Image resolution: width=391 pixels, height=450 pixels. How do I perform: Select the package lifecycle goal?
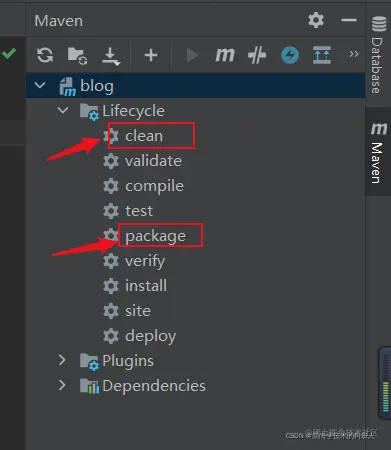(x=155, y=236)
